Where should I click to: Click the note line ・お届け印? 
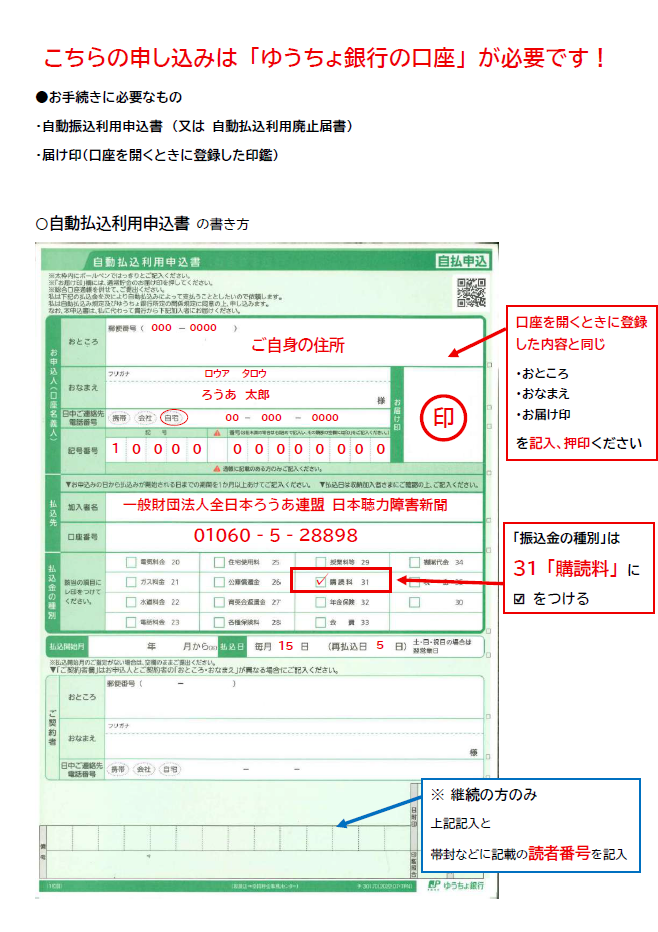[543, 415]
